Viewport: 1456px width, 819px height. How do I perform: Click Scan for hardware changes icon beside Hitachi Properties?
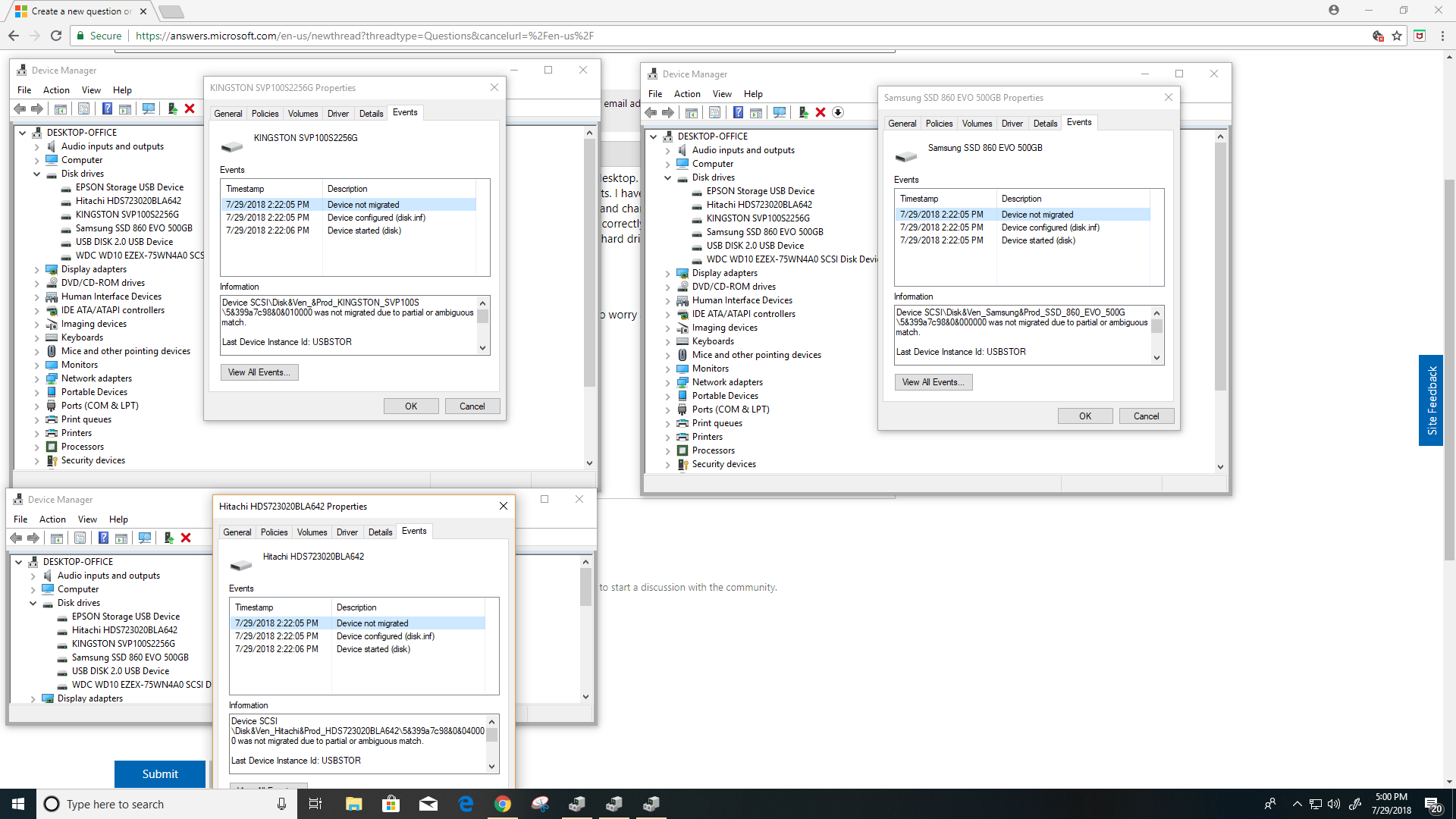pyautogui.click(x=145, y=538)
